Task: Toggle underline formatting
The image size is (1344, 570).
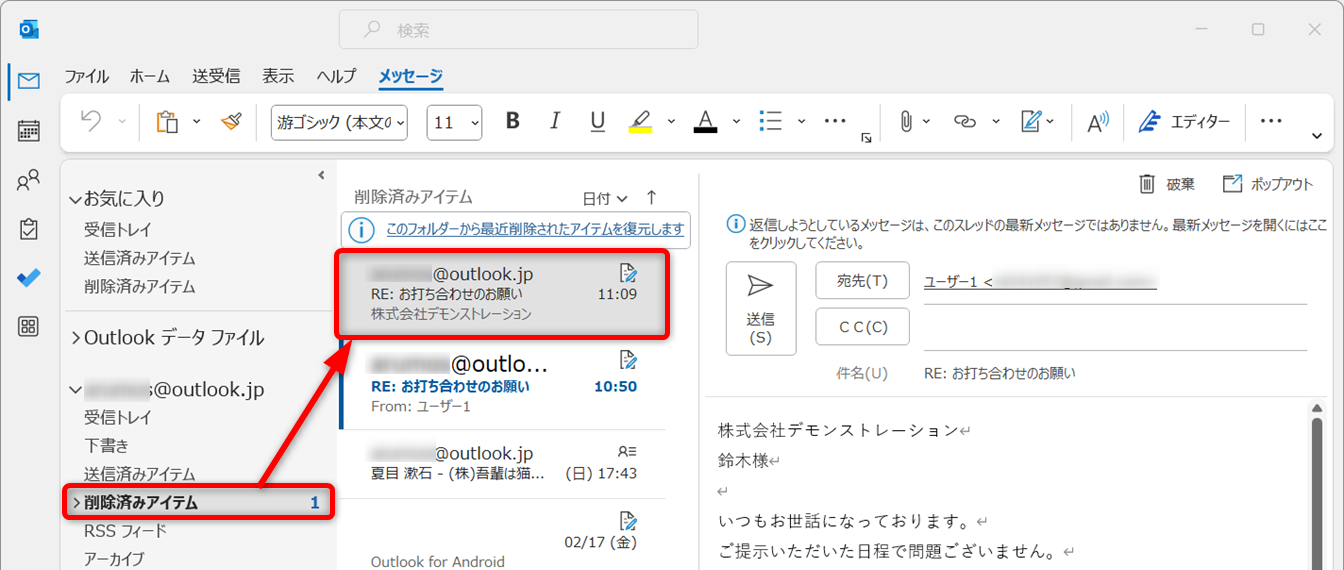Action: coord(597,121)
